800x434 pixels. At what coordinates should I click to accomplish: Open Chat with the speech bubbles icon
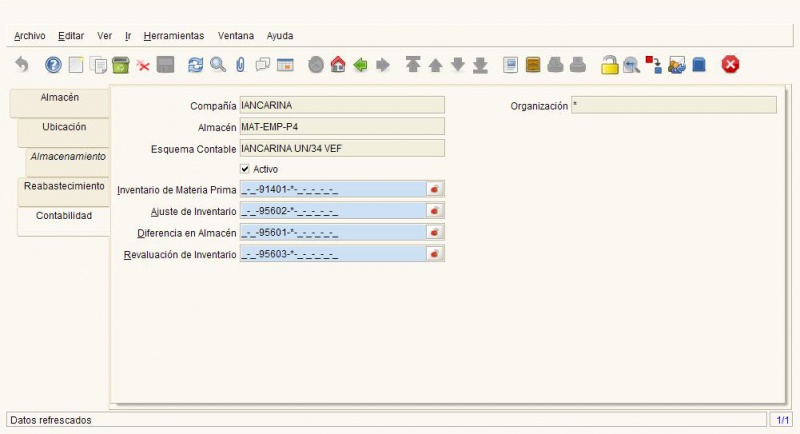tap(263, 65)
